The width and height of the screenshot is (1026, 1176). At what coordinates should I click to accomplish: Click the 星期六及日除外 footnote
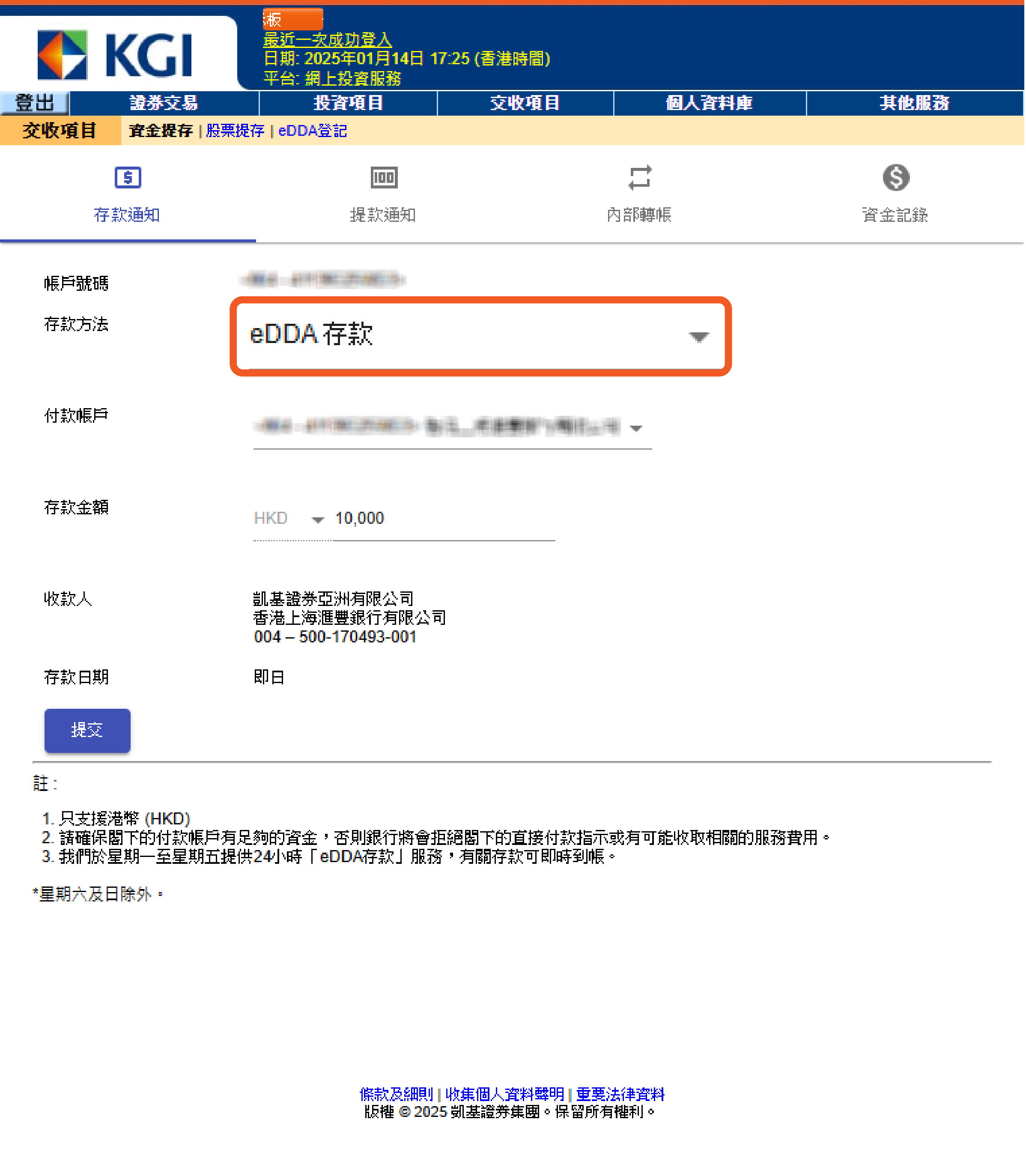98,896
